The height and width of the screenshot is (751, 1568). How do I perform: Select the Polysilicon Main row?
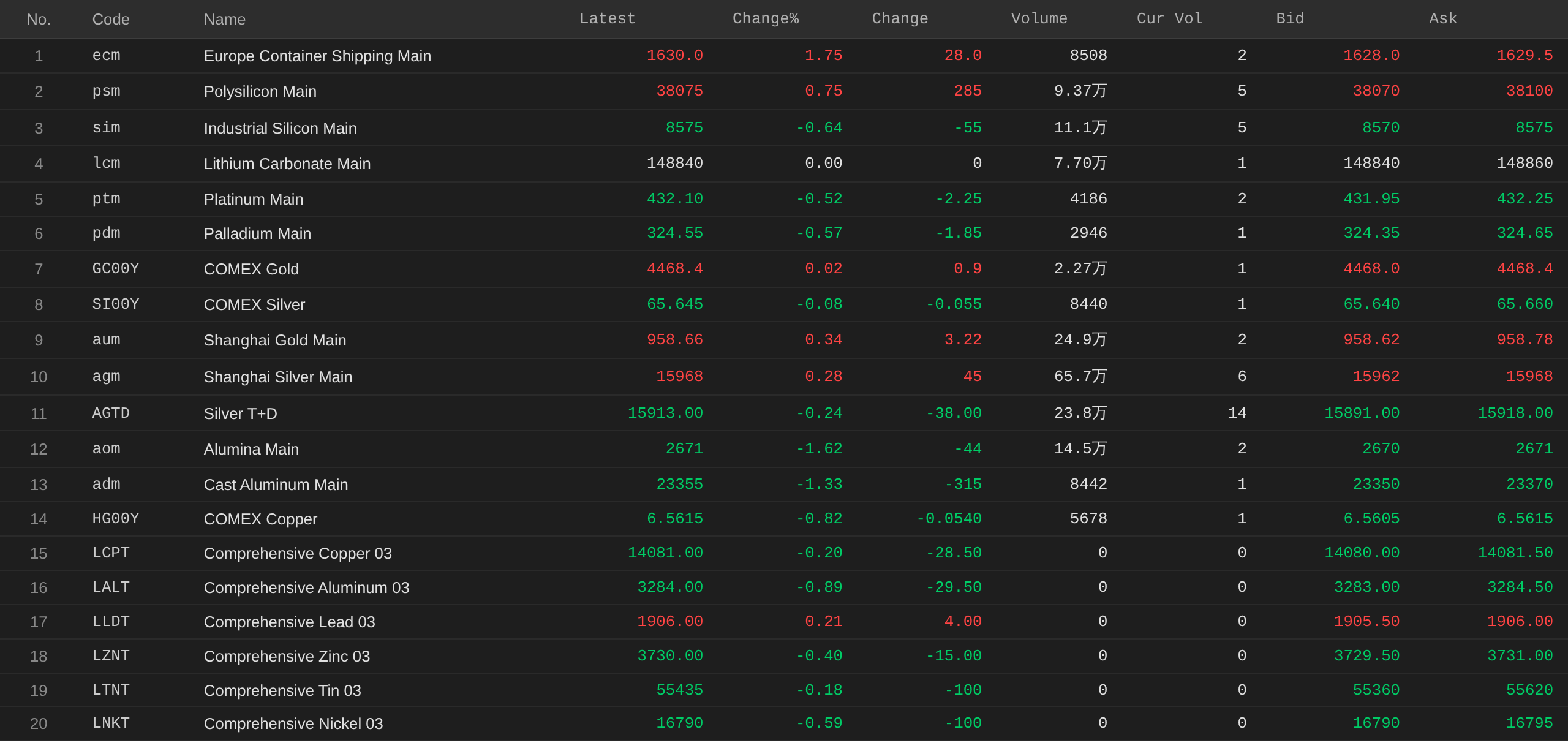click(x=784, y=91)
